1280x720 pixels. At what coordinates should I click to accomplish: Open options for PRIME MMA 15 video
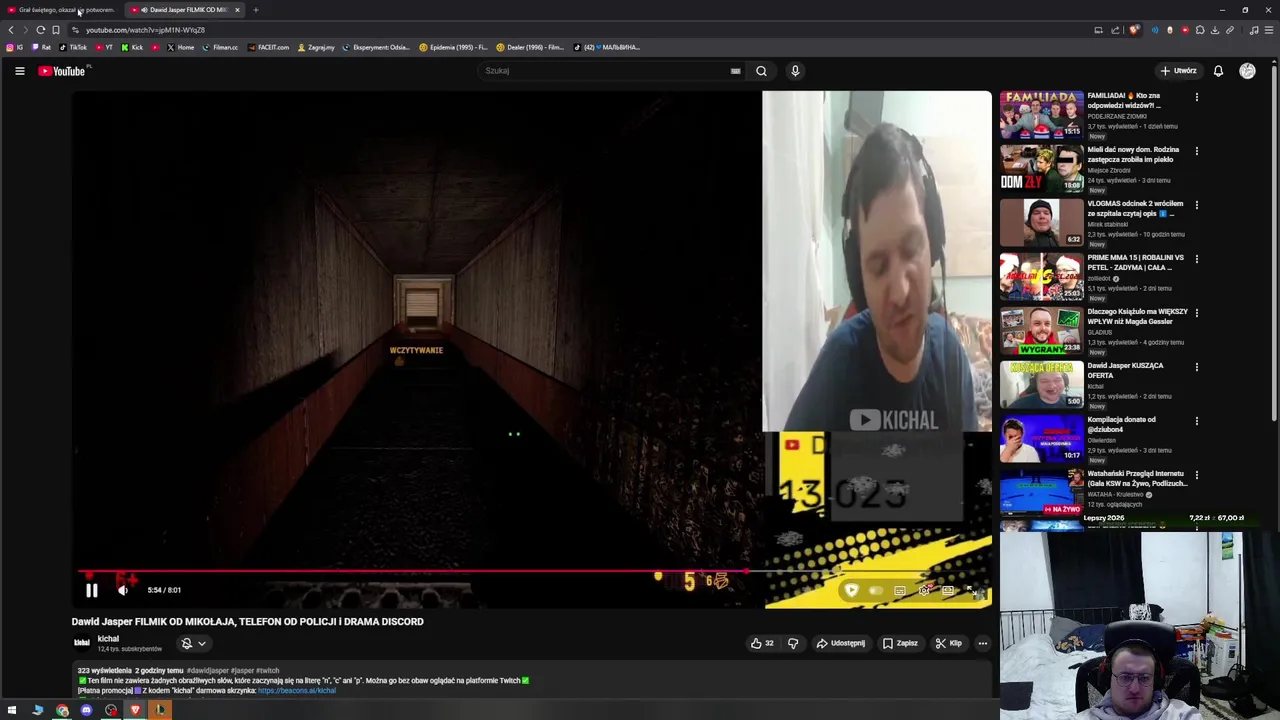pos(1196,259)
